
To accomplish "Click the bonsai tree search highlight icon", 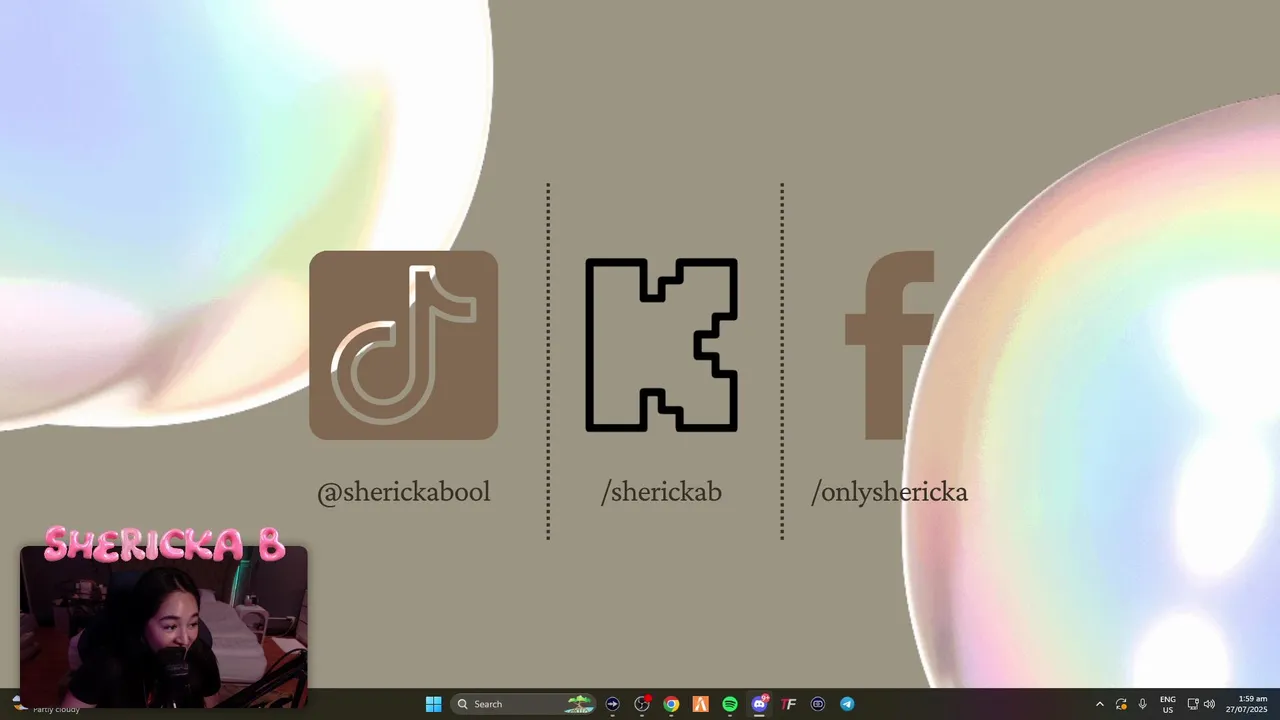I will (x=579, y=704).
